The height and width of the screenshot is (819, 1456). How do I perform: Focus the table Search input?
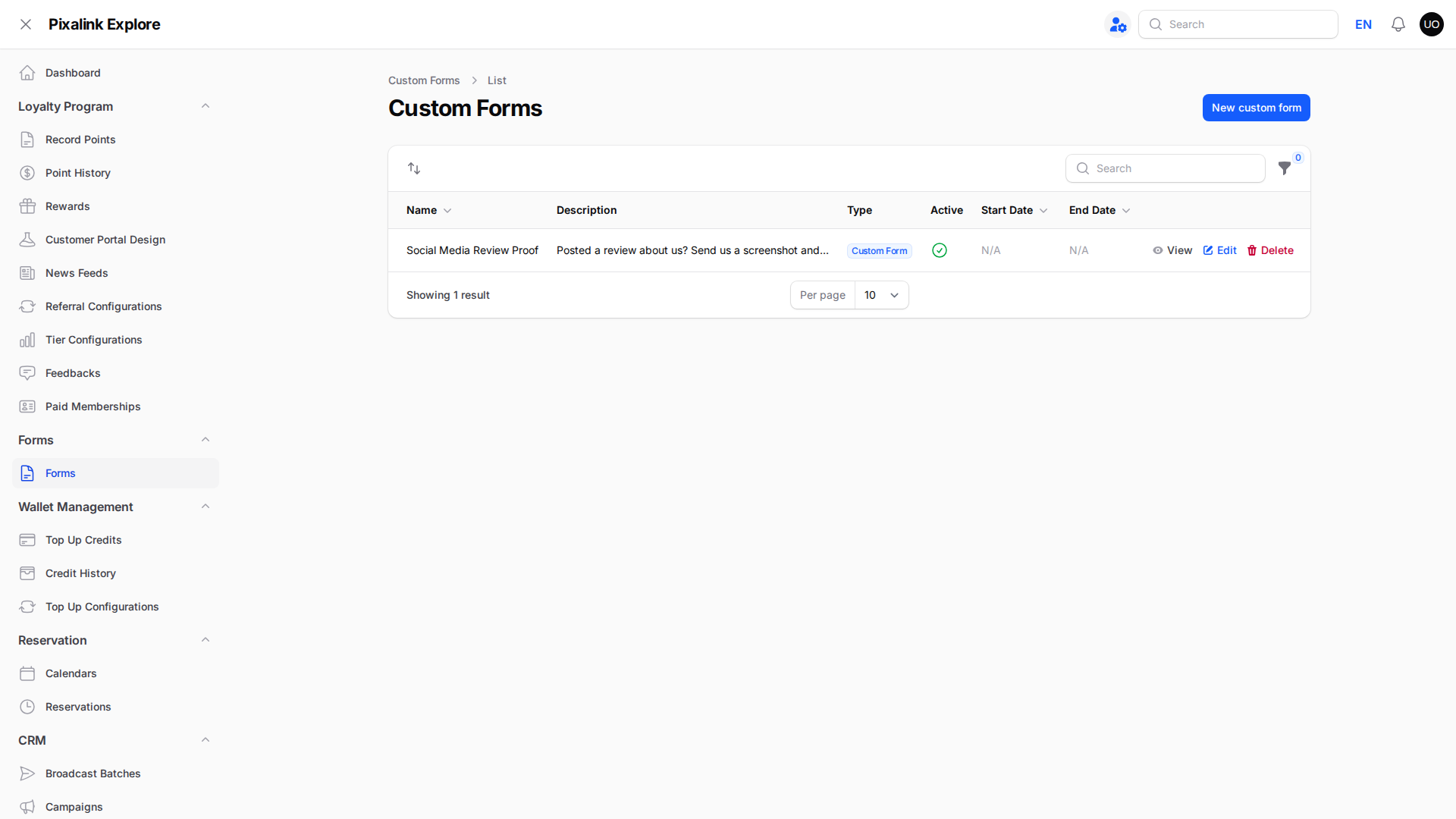1165,168
